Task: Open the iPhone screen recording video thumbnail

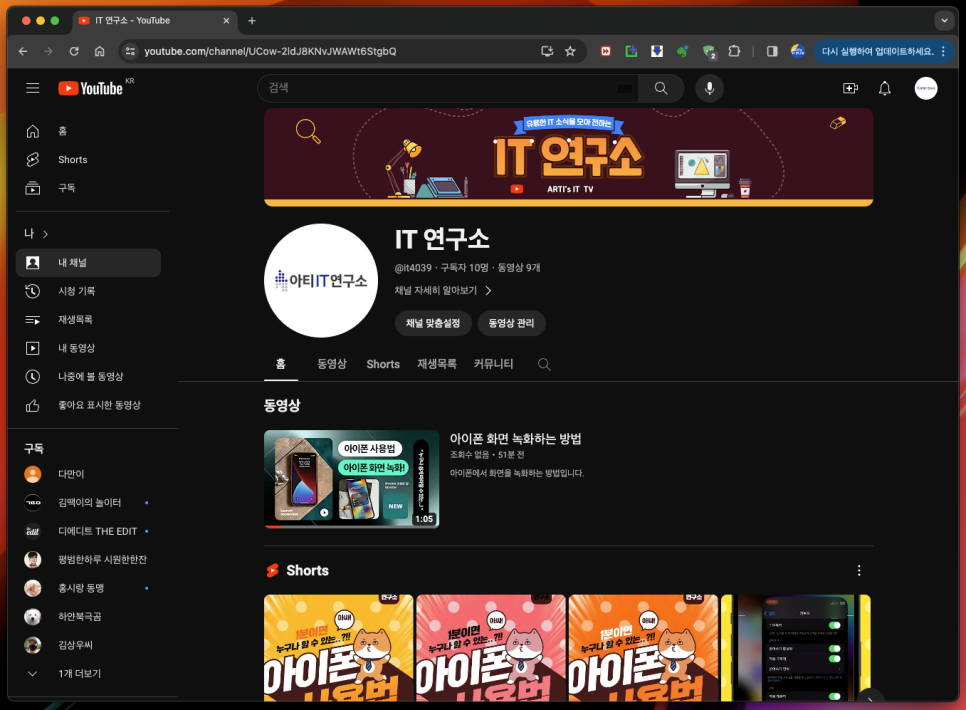Action: tap(351, 479)
